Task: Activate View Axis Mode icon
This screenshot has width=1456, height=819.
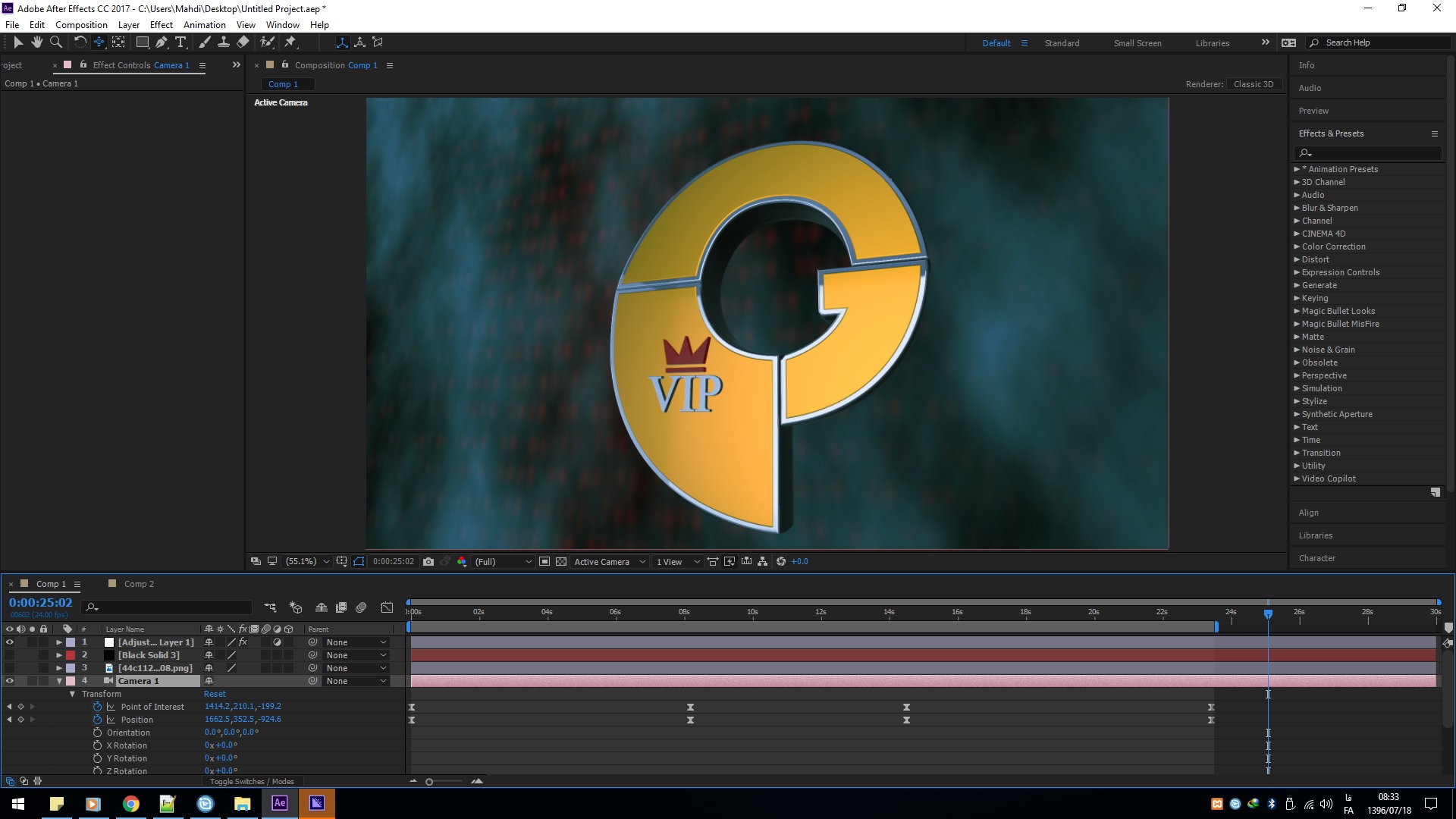Action: [378, 42]
